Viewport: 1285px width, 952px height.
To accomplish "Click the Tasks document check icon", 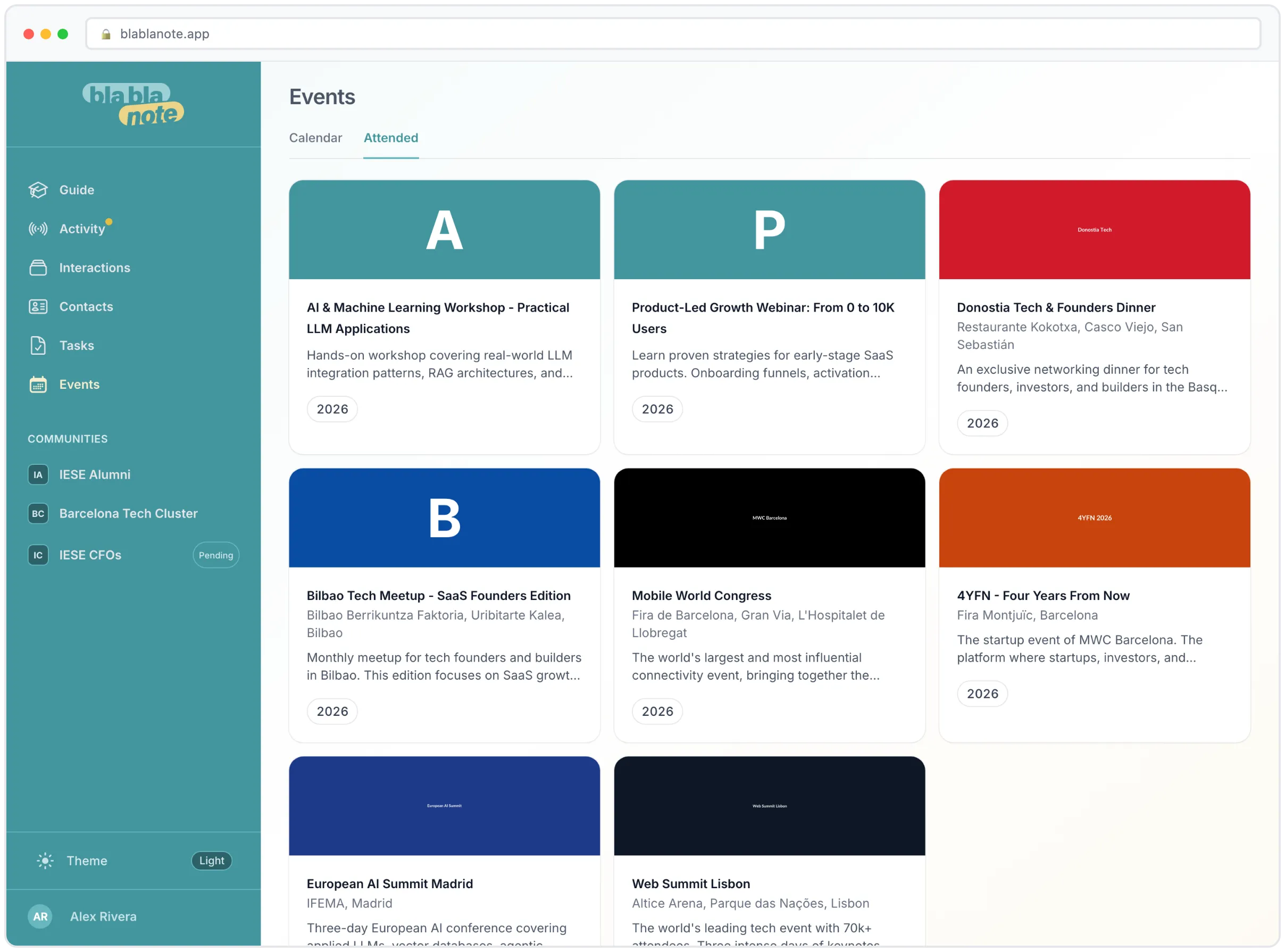I will point(38,346).
